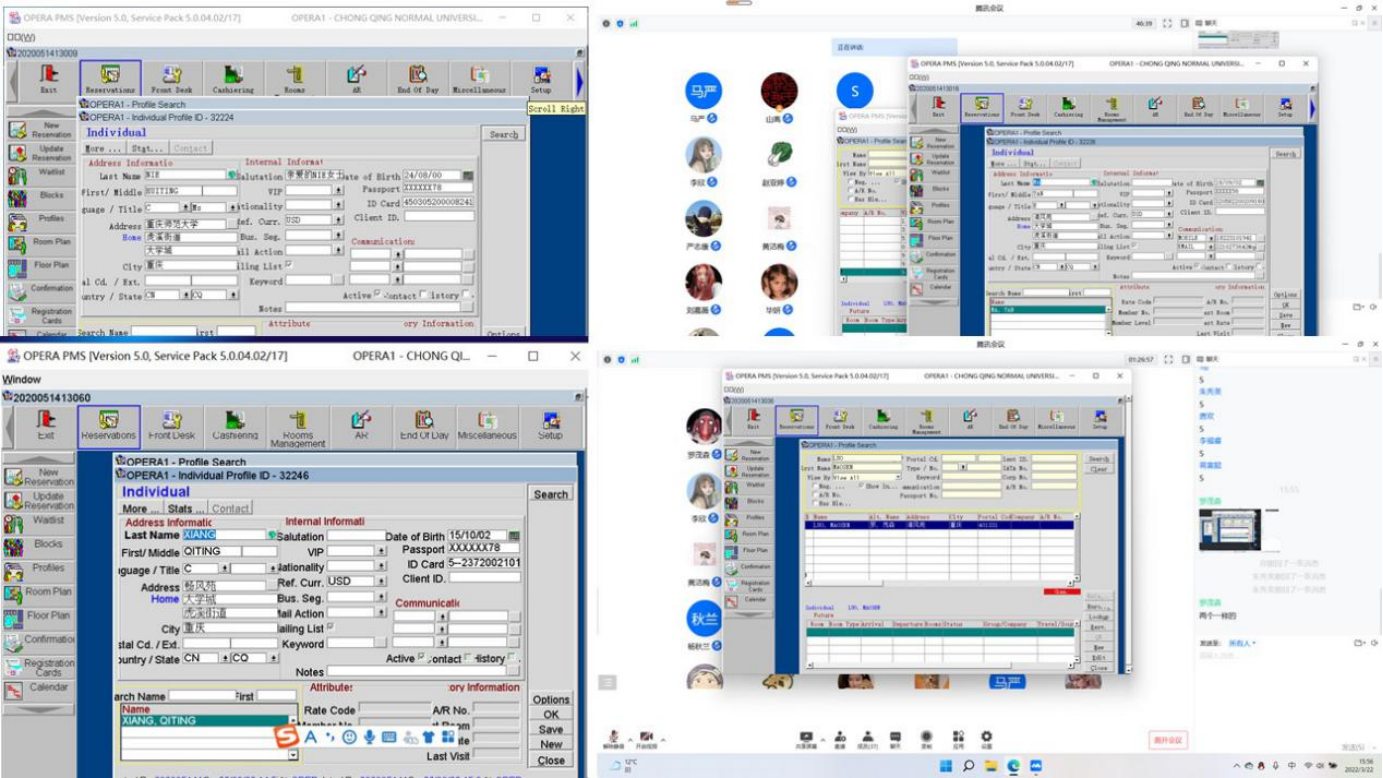The width and height of the screenshot is (1383, 778).
Task: Open File Explorer from the taskbar
Action: tap(990, 766)
